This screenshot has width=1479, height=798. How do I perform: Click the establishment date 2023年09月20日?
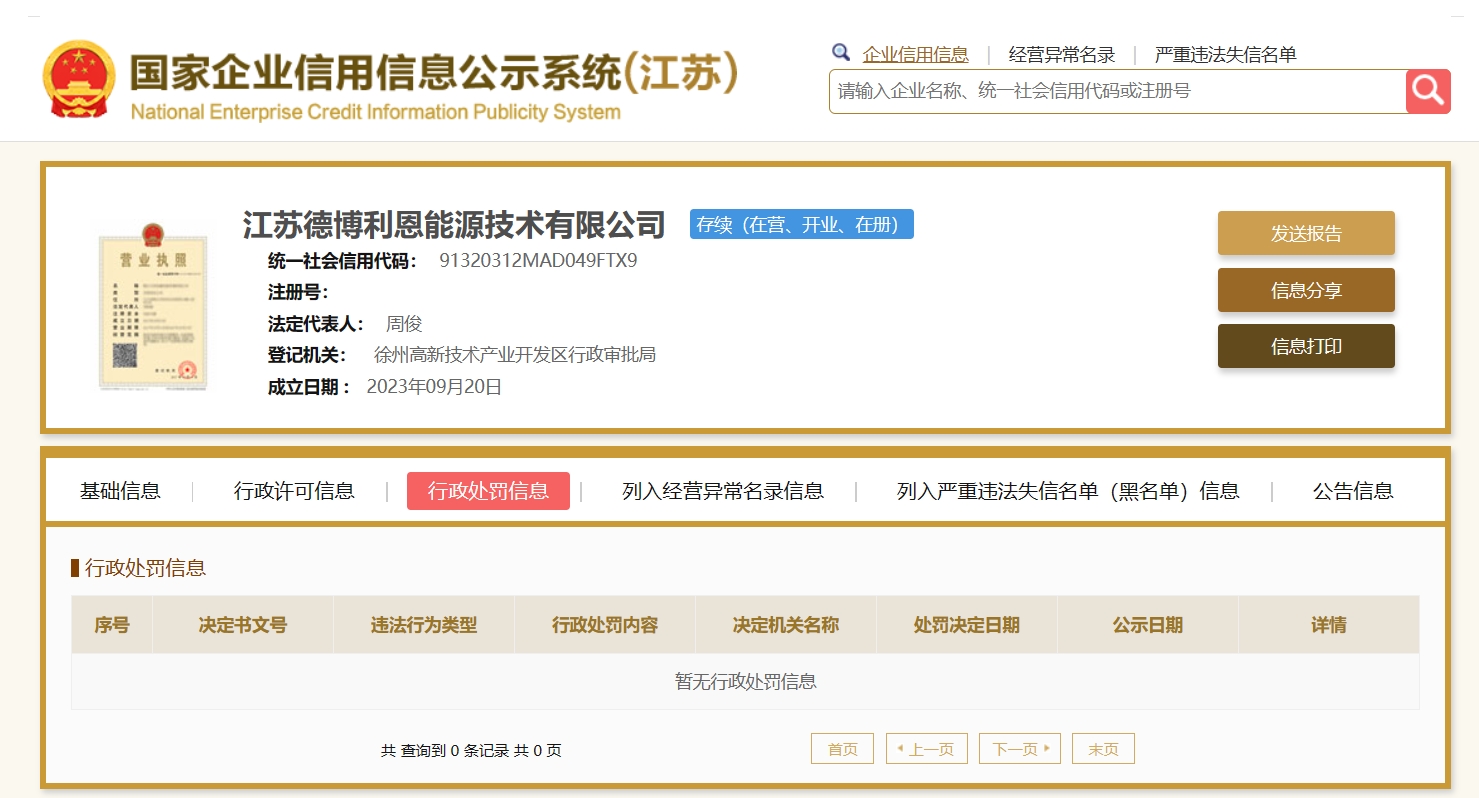coord(434,387)
